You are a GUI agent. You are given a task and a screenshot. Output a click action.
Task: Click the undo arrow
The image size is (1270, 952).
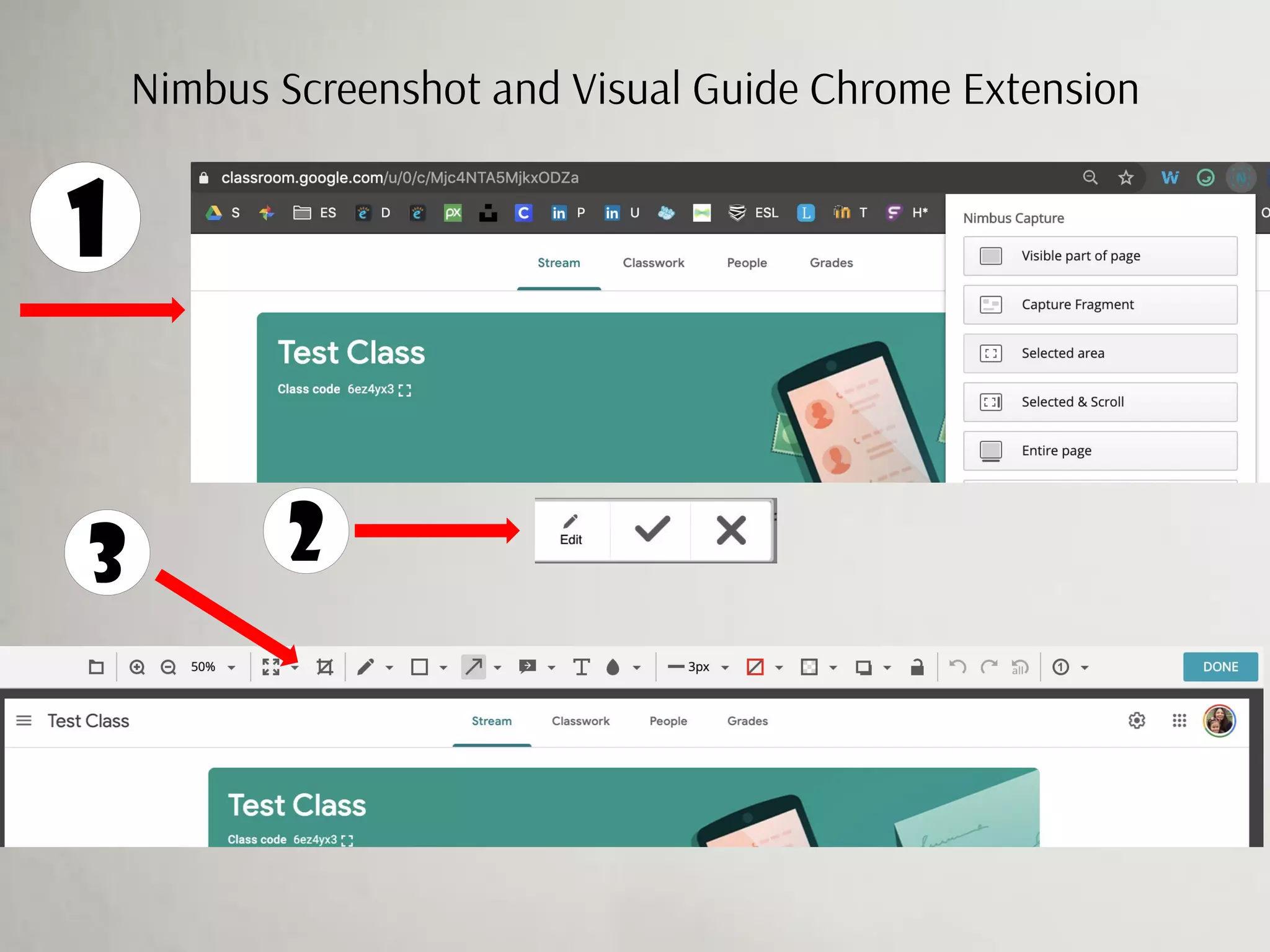pyautogui.click(x=957, y=667)
